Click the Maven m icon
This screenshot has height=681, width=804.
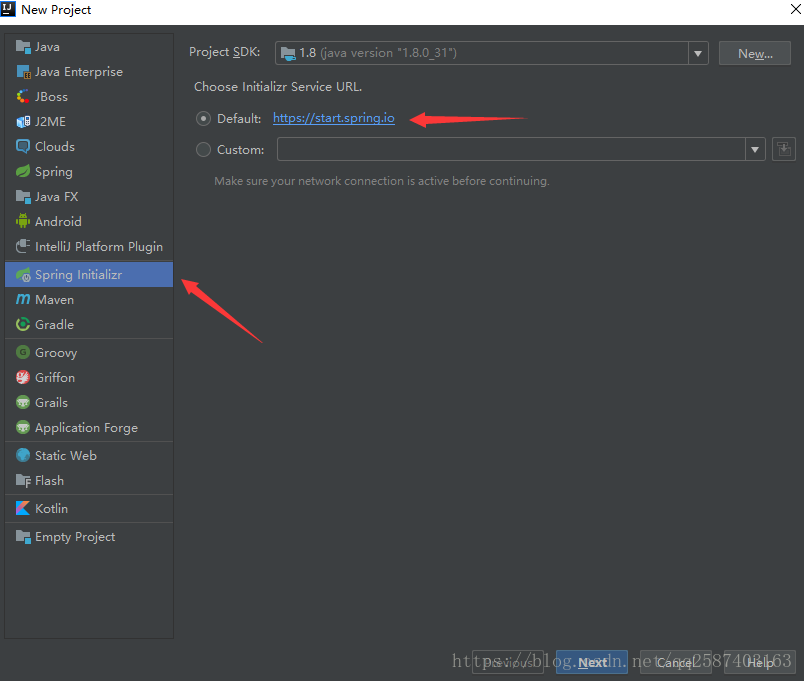pyautogui.click(x=23, y=299)
